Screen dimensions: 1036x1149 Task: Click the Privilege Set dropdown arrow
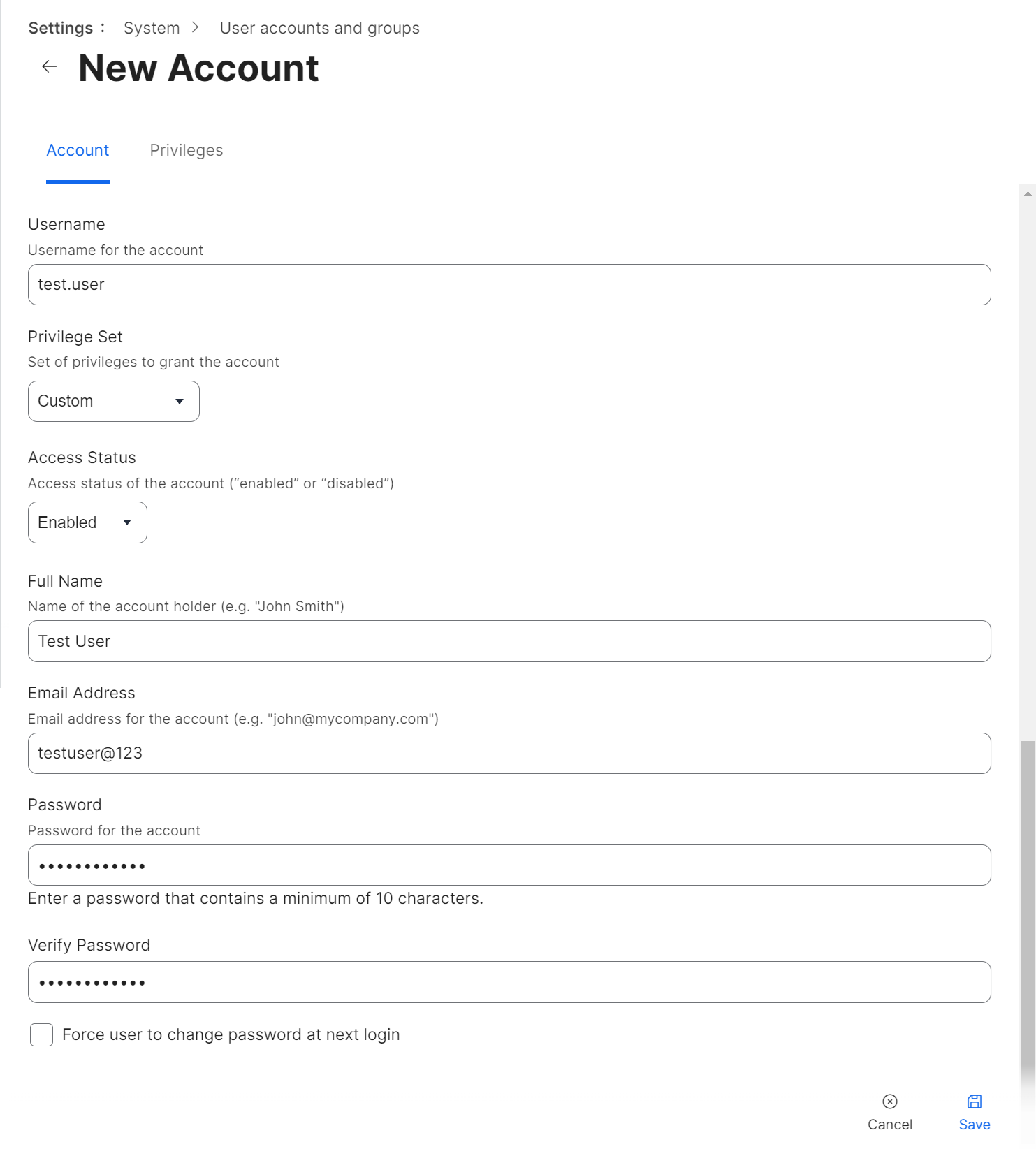point(180,402)
